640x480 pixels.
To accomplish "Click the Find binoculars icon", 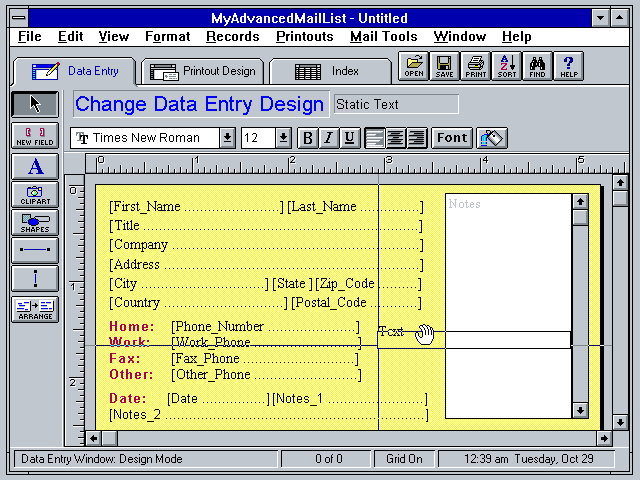I will pyautogui.click(x=537, y=66).
